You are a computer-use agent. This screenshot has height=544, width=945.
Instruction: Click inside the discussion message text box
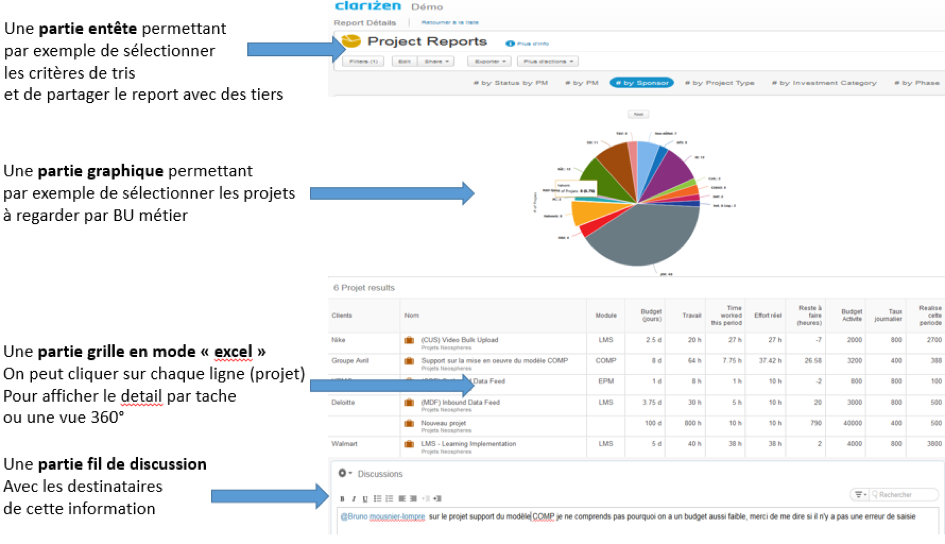point(637,522)
